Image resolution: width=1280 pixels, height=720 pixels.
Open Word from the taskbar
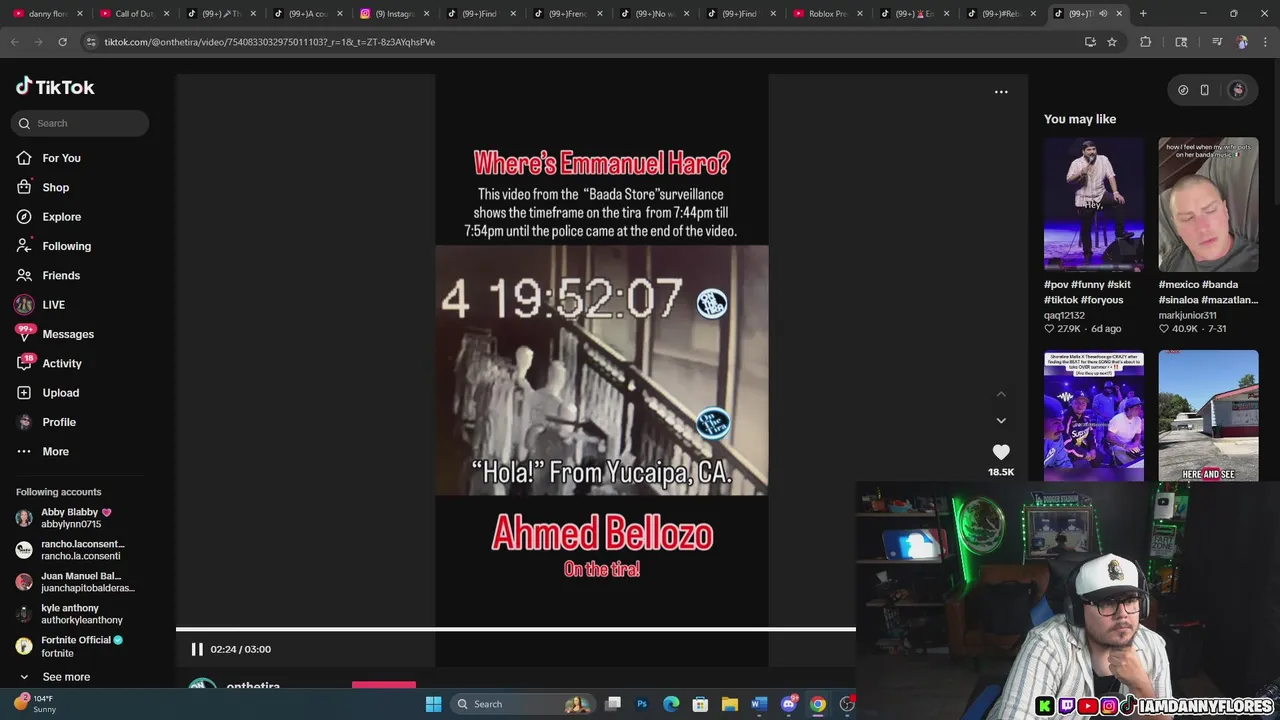[759, 704]
